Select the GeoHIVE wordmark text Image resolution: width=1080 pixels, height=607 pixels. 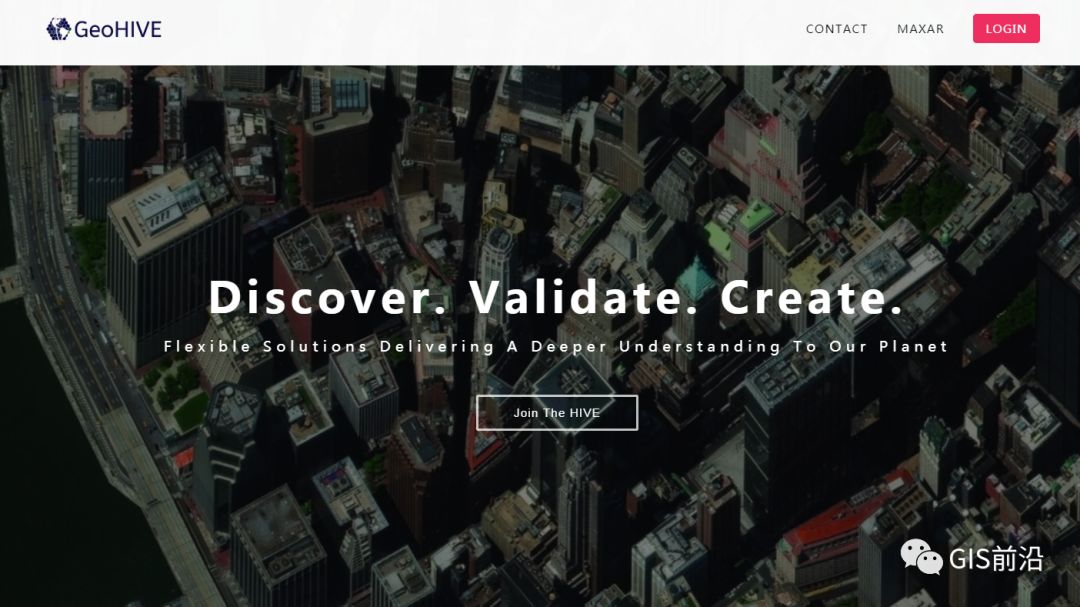[118, 30]
